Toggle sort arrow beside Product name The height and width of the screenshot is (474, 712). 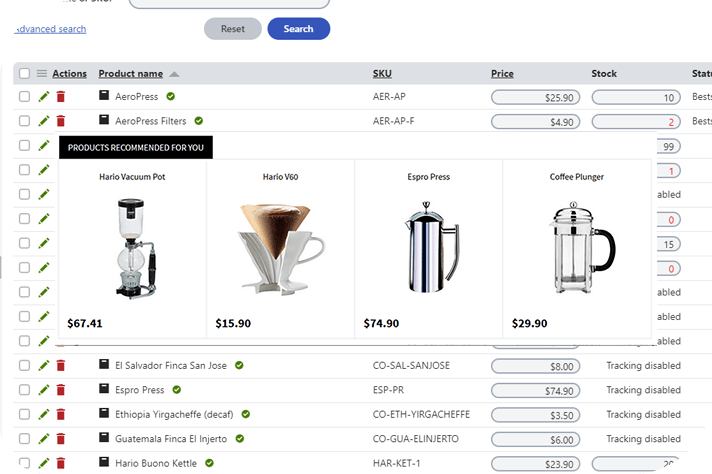174,74
